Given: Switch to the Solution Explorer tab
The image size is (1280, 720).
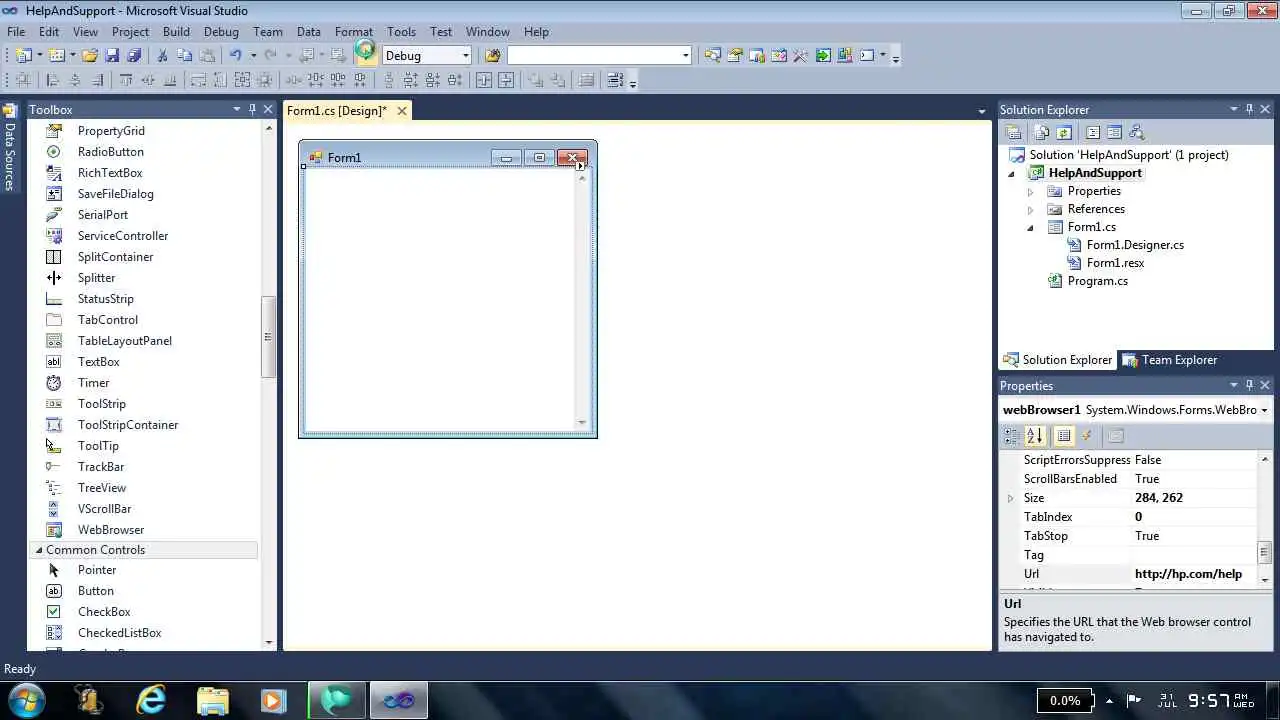Looking at the screenshot, I should [x=1058, y=360].
